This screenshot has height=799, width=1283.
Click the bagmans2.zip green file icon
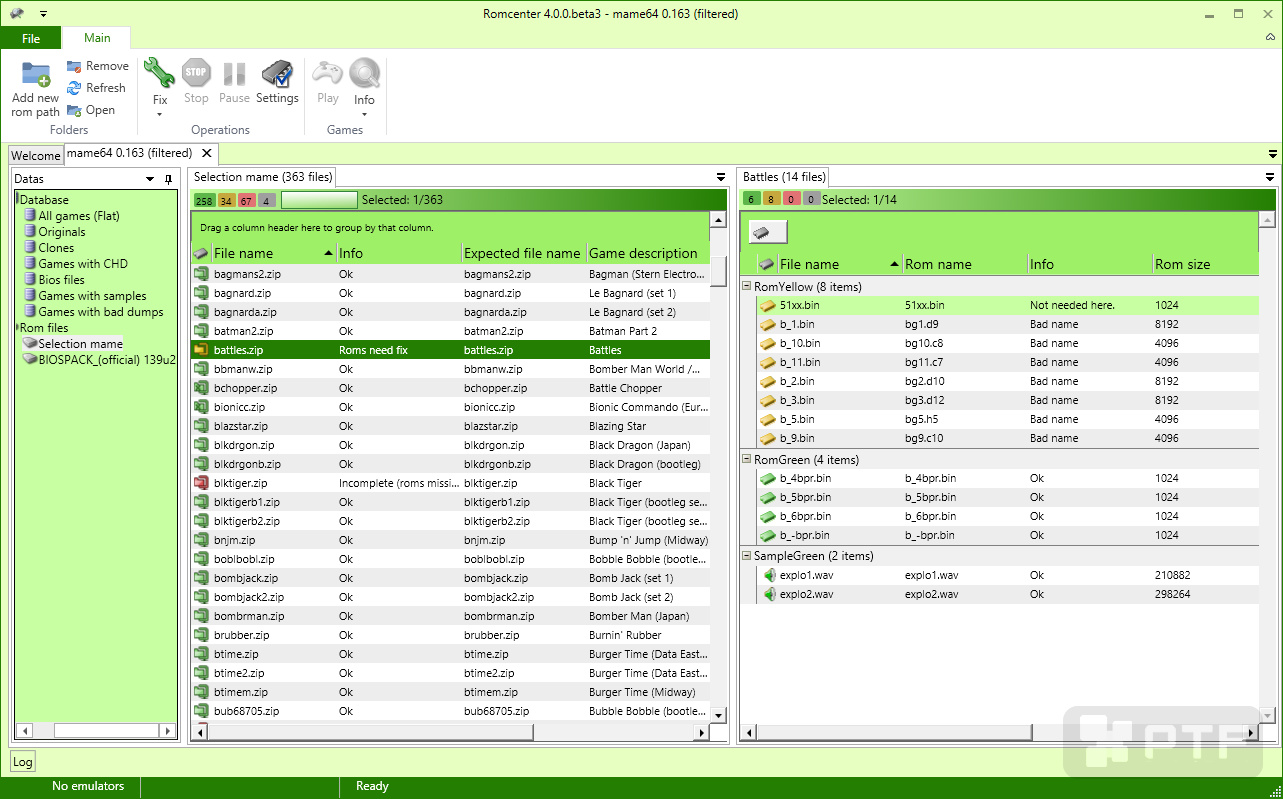(200, 274)
